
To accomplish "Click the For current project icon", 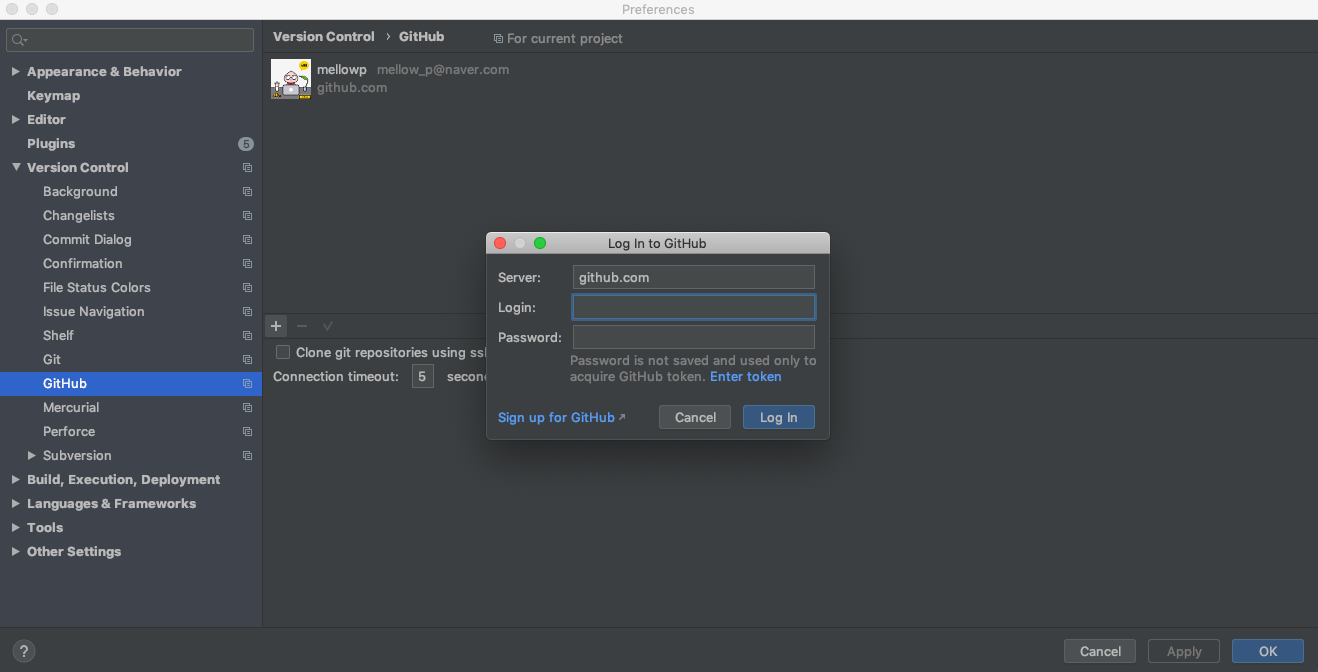I will pos(498,39).
